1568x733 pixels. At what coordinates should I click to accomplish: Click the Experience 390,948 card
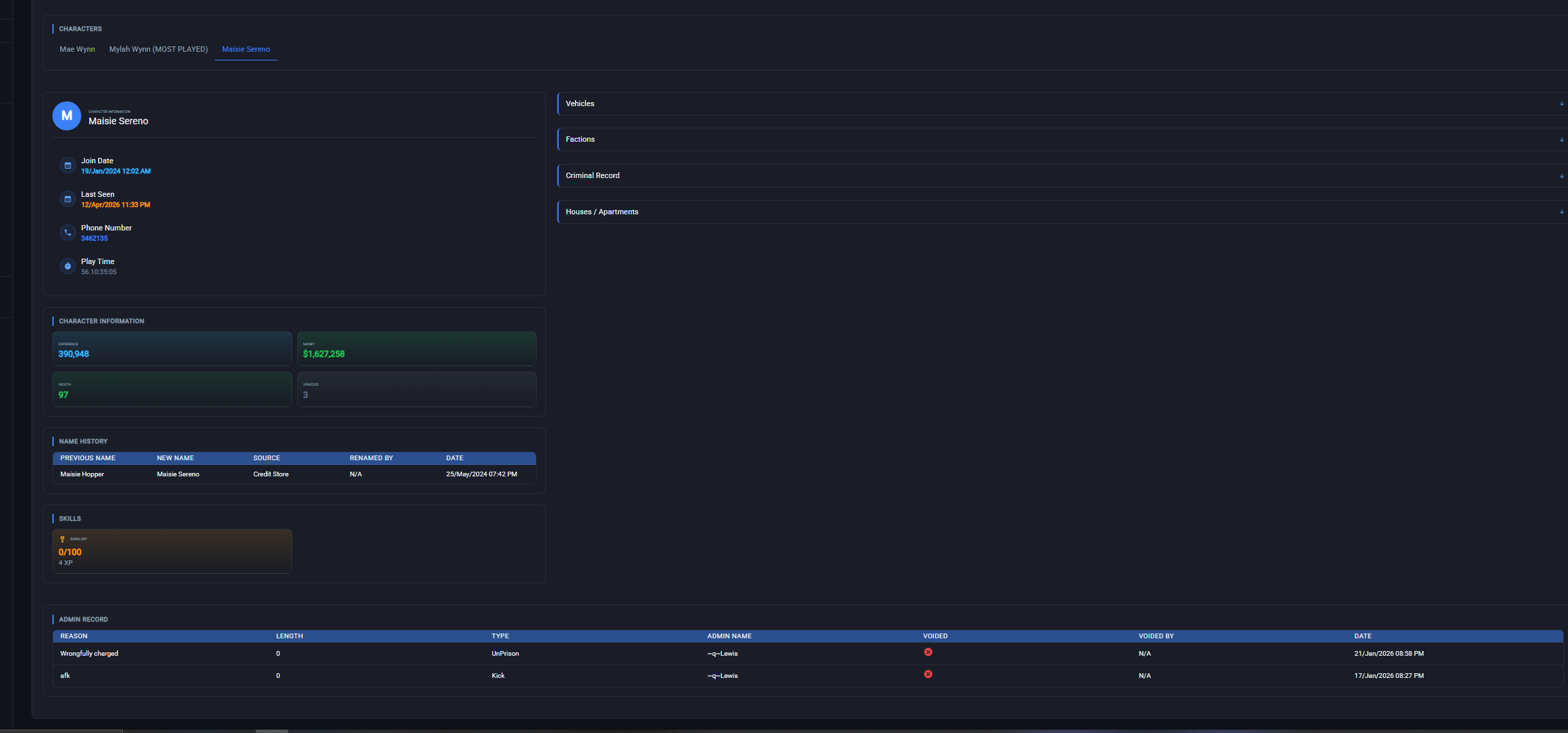(172, 349)
